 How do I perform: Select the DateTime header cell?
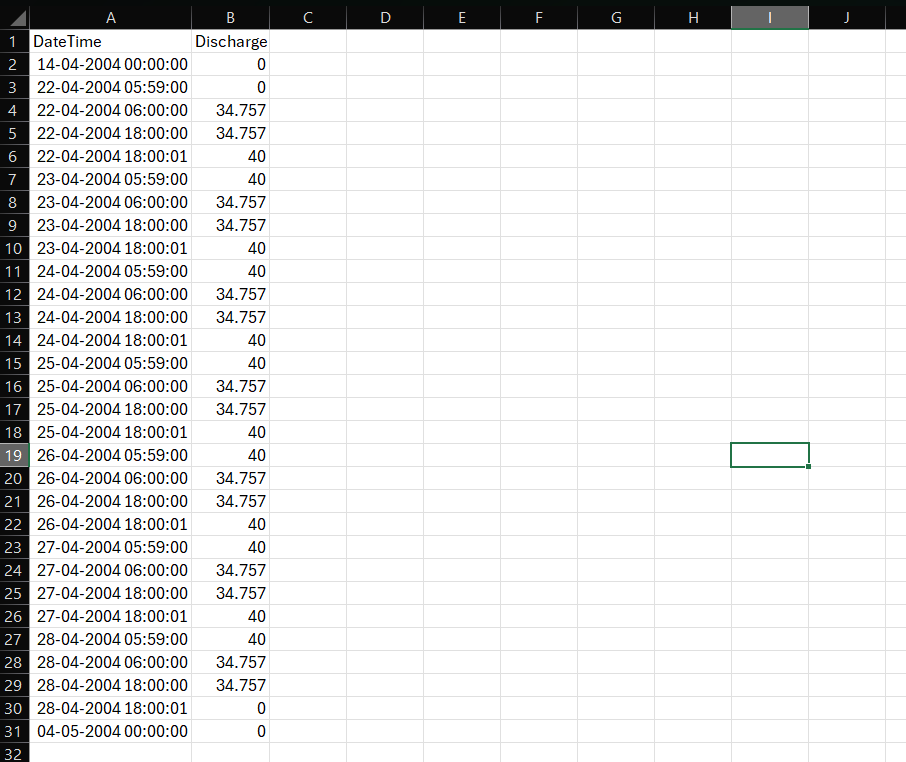pyautogui.click(x=110, y=41)
